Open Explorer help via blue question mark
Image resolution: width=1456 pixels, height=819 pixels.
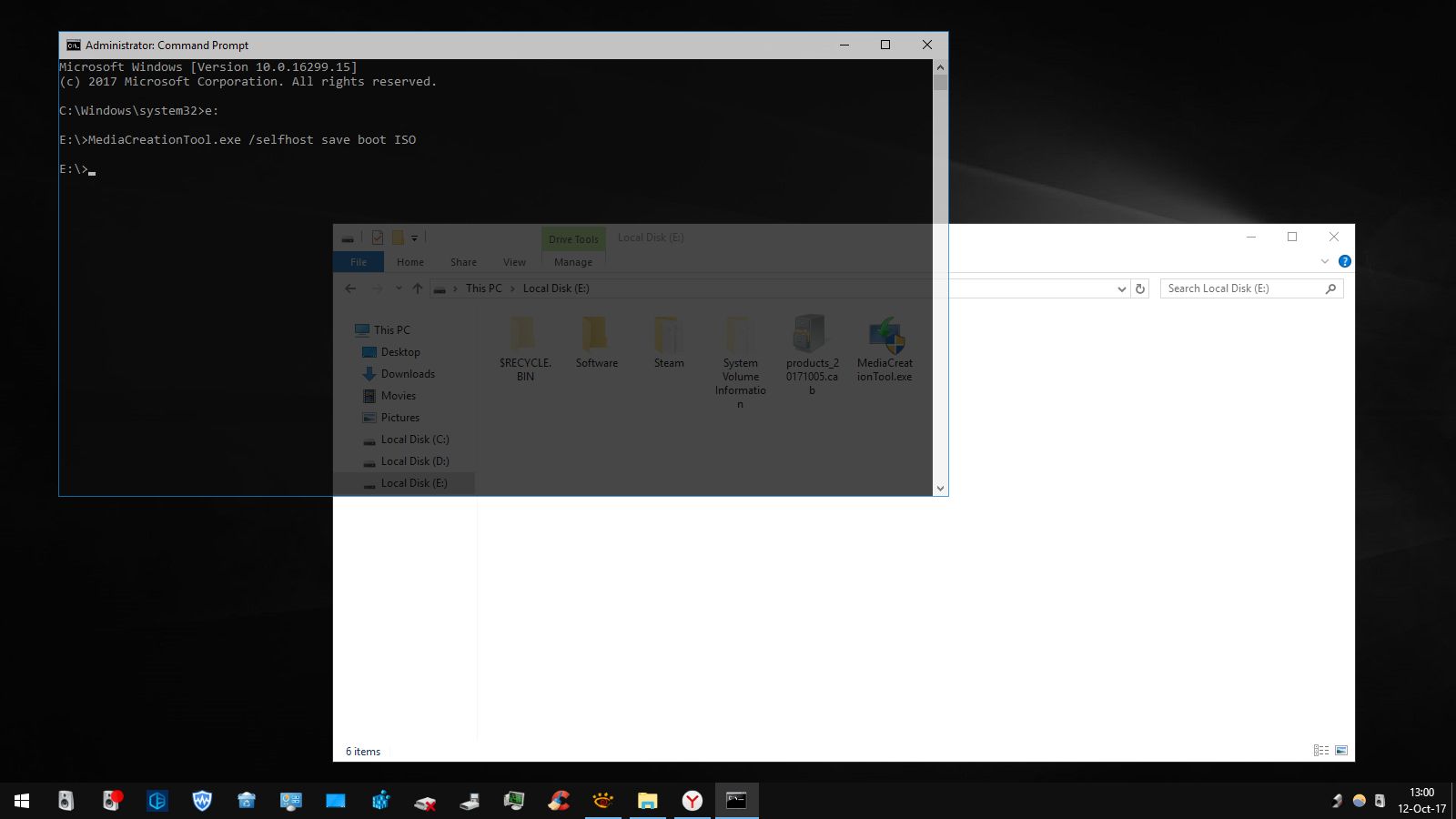click(x=1344, y=262)
